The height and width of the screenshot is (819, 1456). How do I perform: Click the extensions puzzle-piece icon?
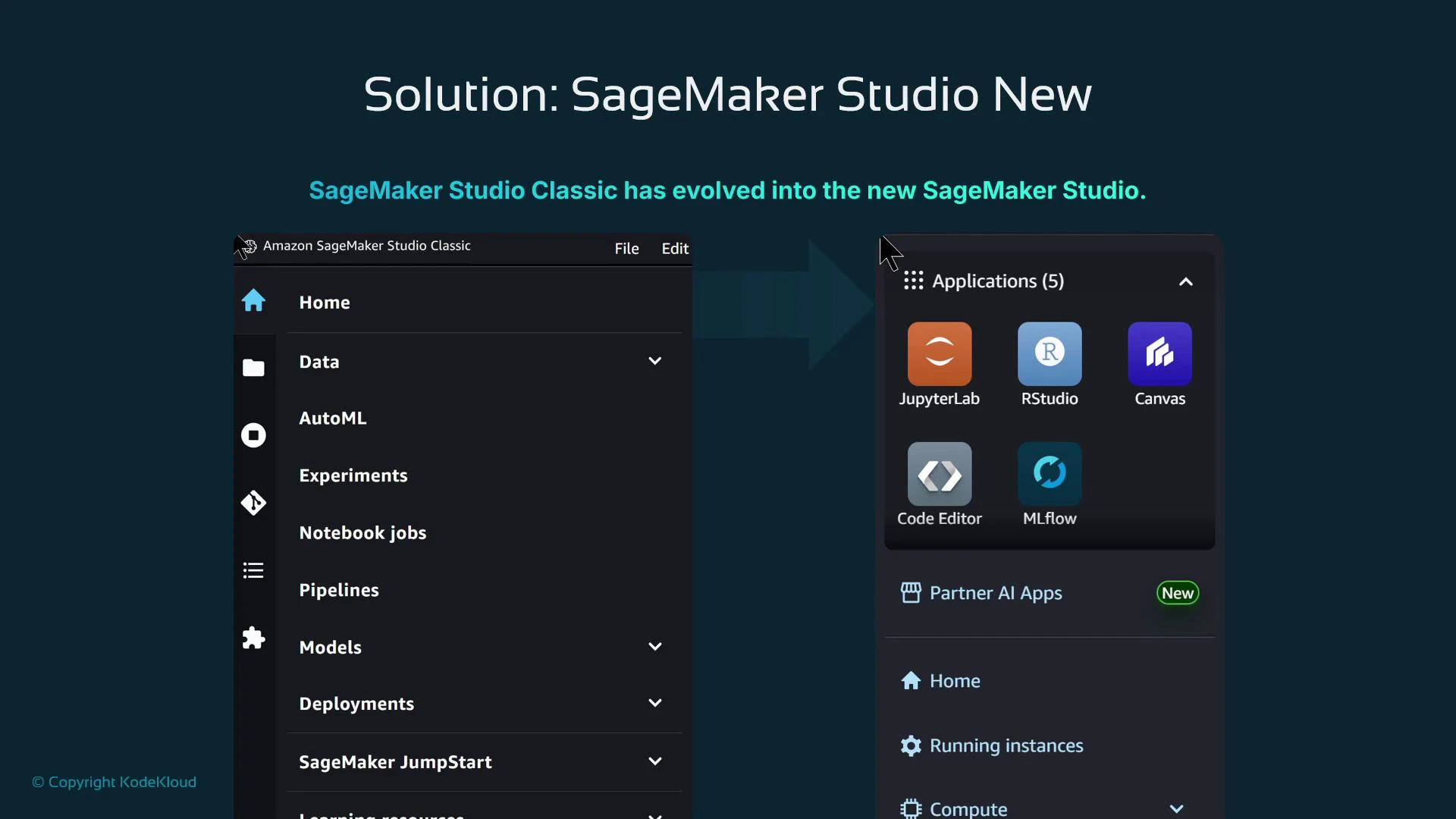click(253, 638)
